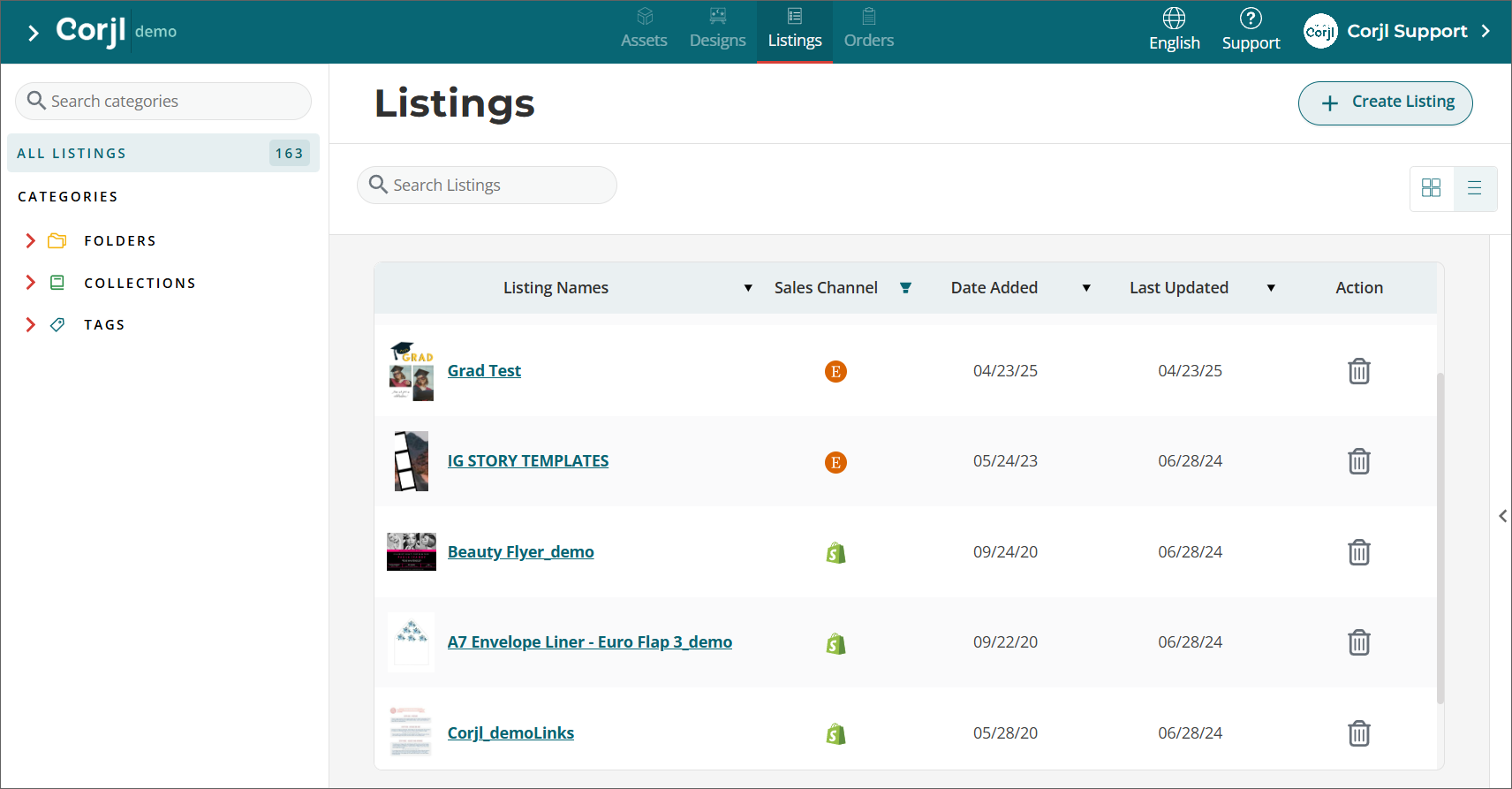Sort by Listing Names dropdown arrow
1512x789 pixels.
point(748,288)
